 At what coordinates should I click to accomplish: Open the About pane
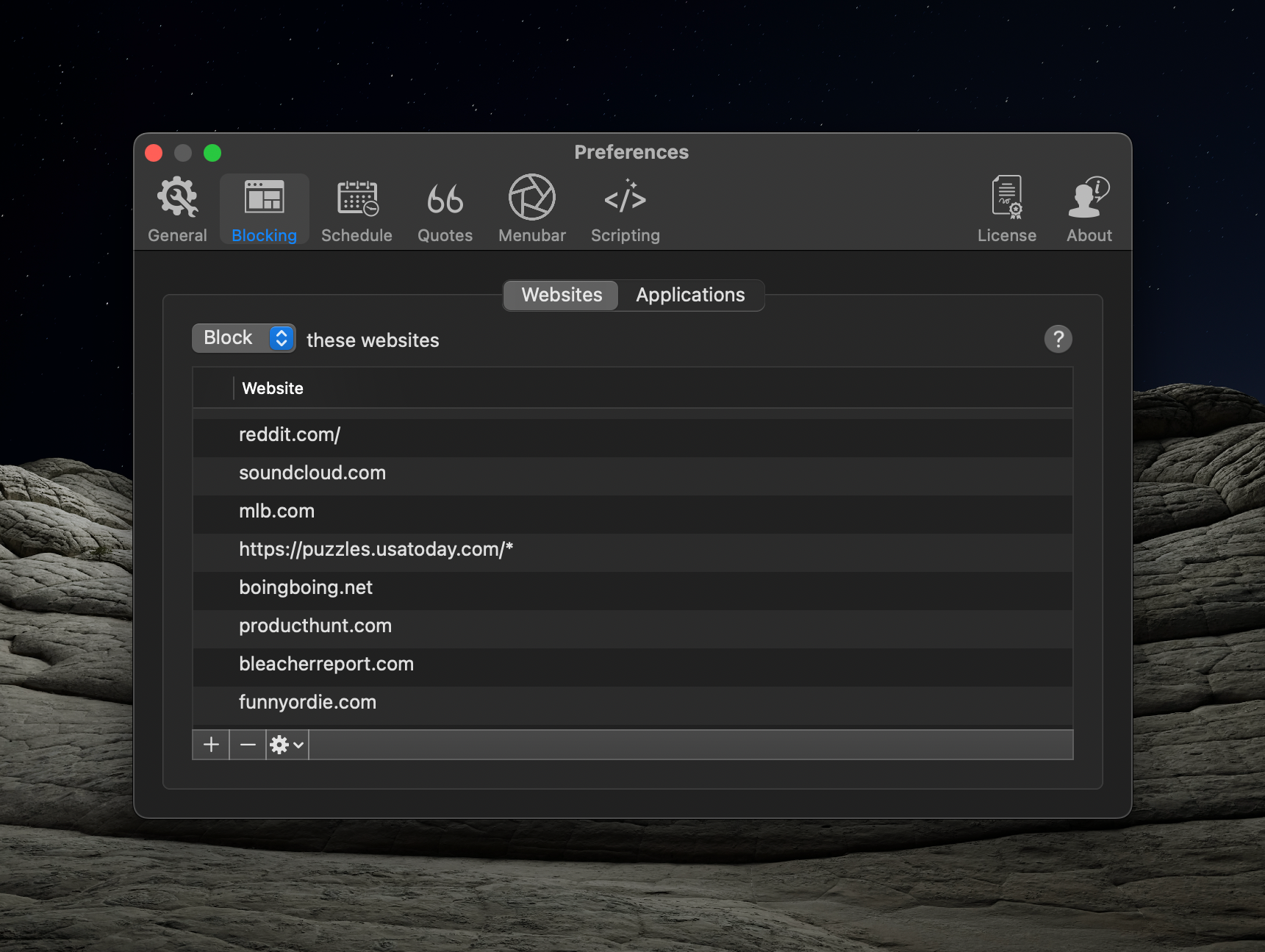tap(1089, 210)
